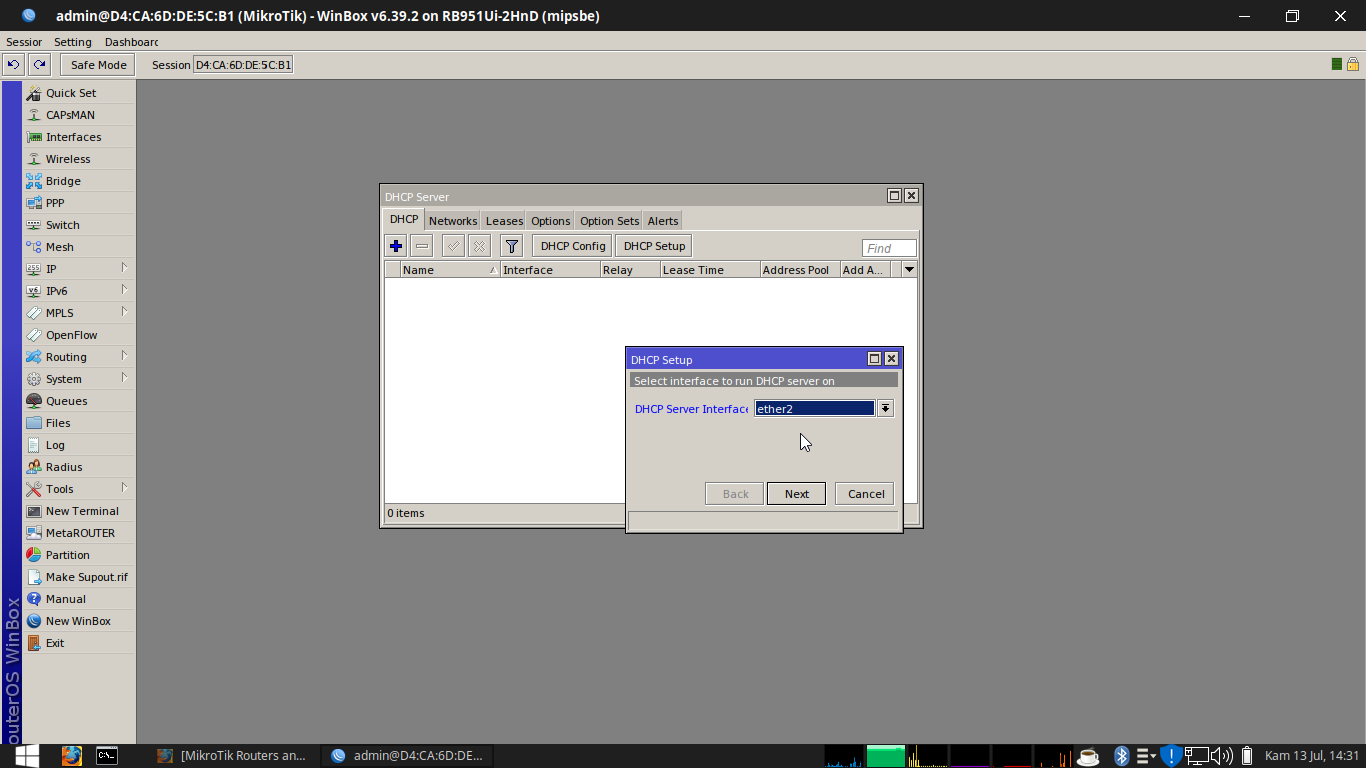Switch to the Alerts tab

(662, 221)
